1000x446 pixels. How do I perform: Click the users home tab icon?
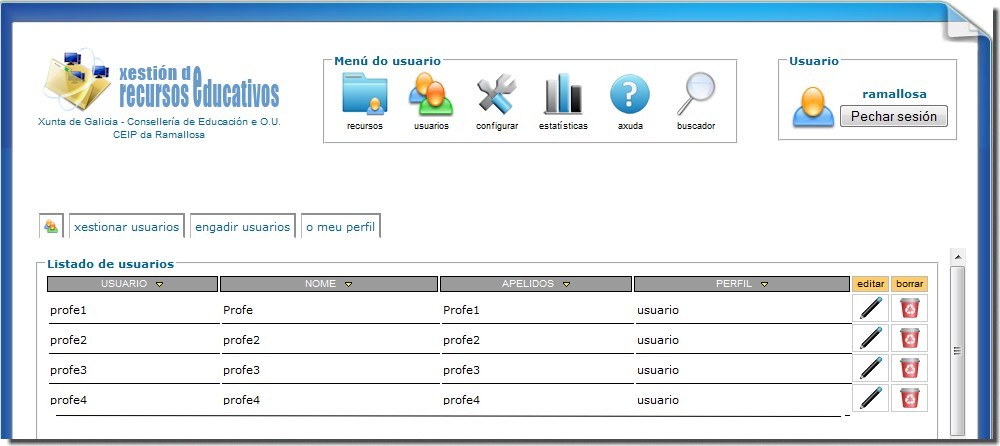pyautogui.click(x=51, y=227)
